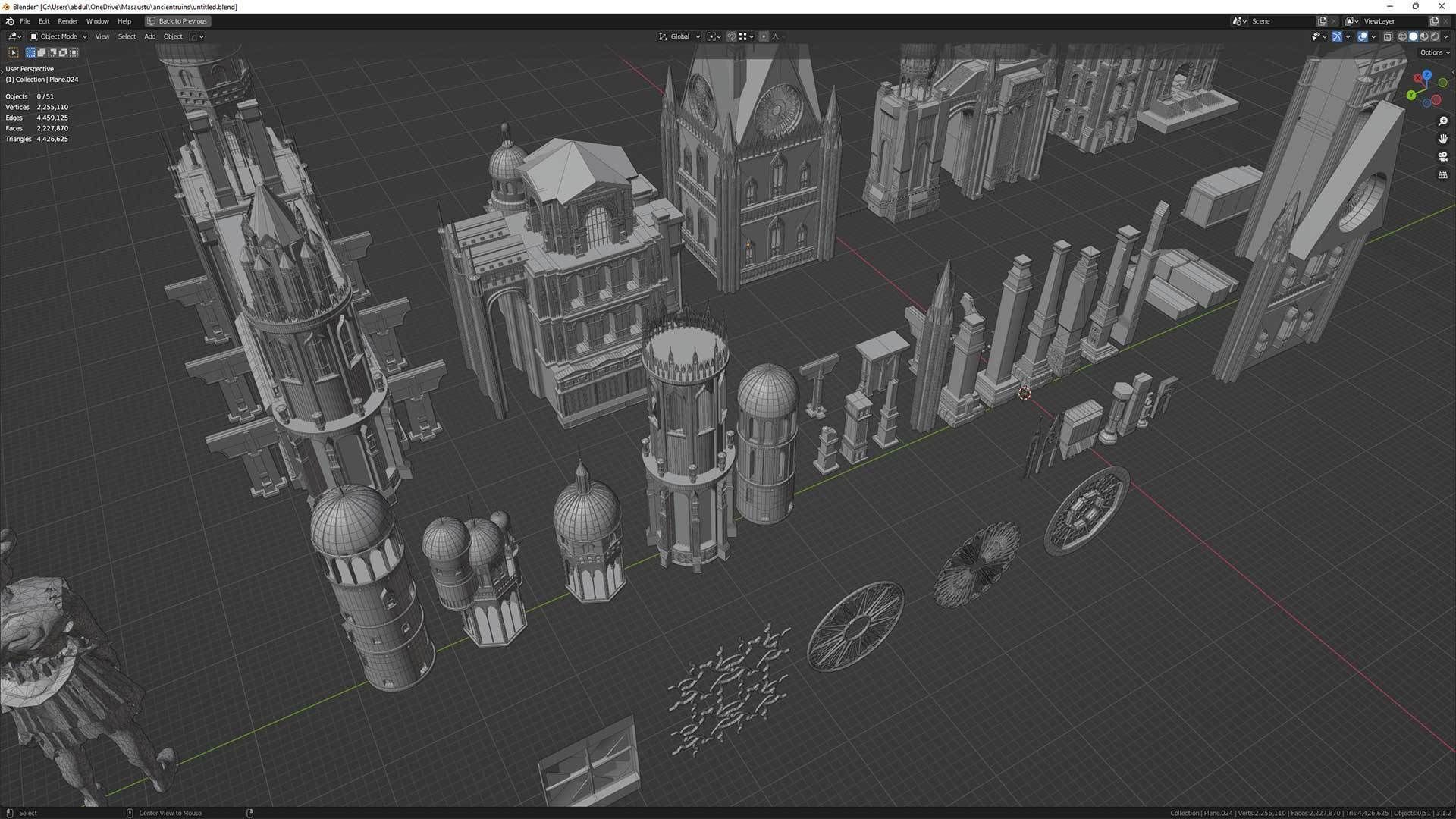Click the Back to Previous button

click(x=177, y=21)
